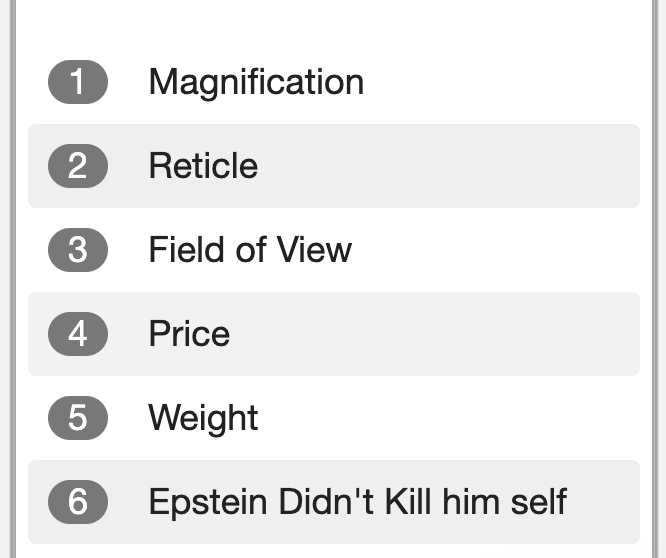This screenshot has height=558, width=666.
Task: Click the word View in Field of View
Action: [314, 250]
